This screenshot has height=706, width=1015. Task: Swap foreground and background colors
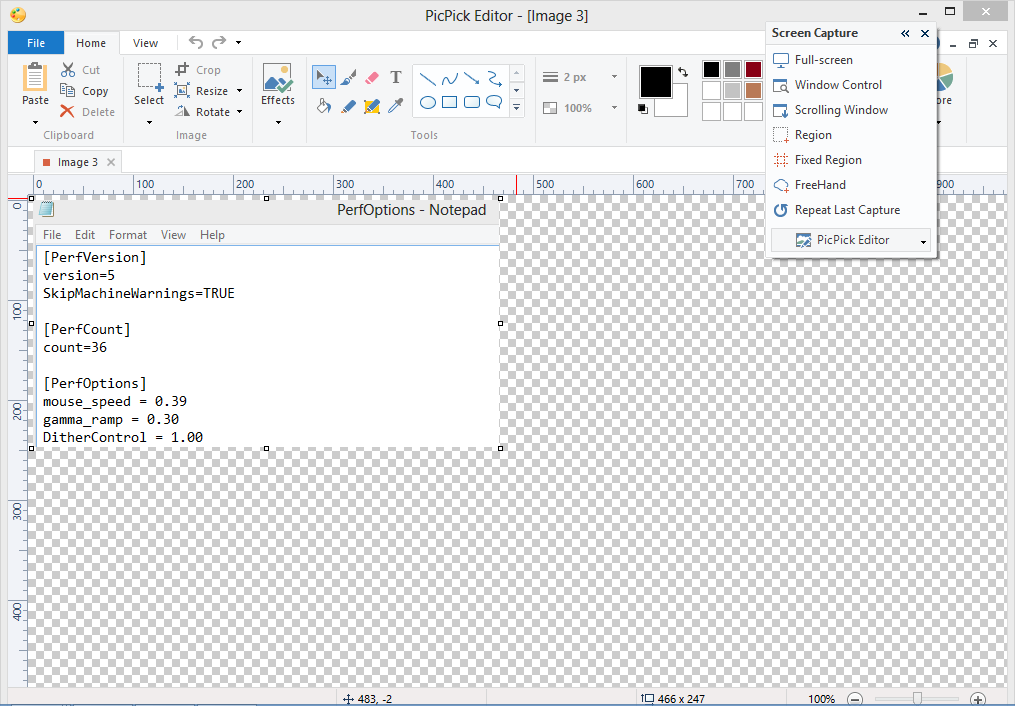[x=683, y=72]
